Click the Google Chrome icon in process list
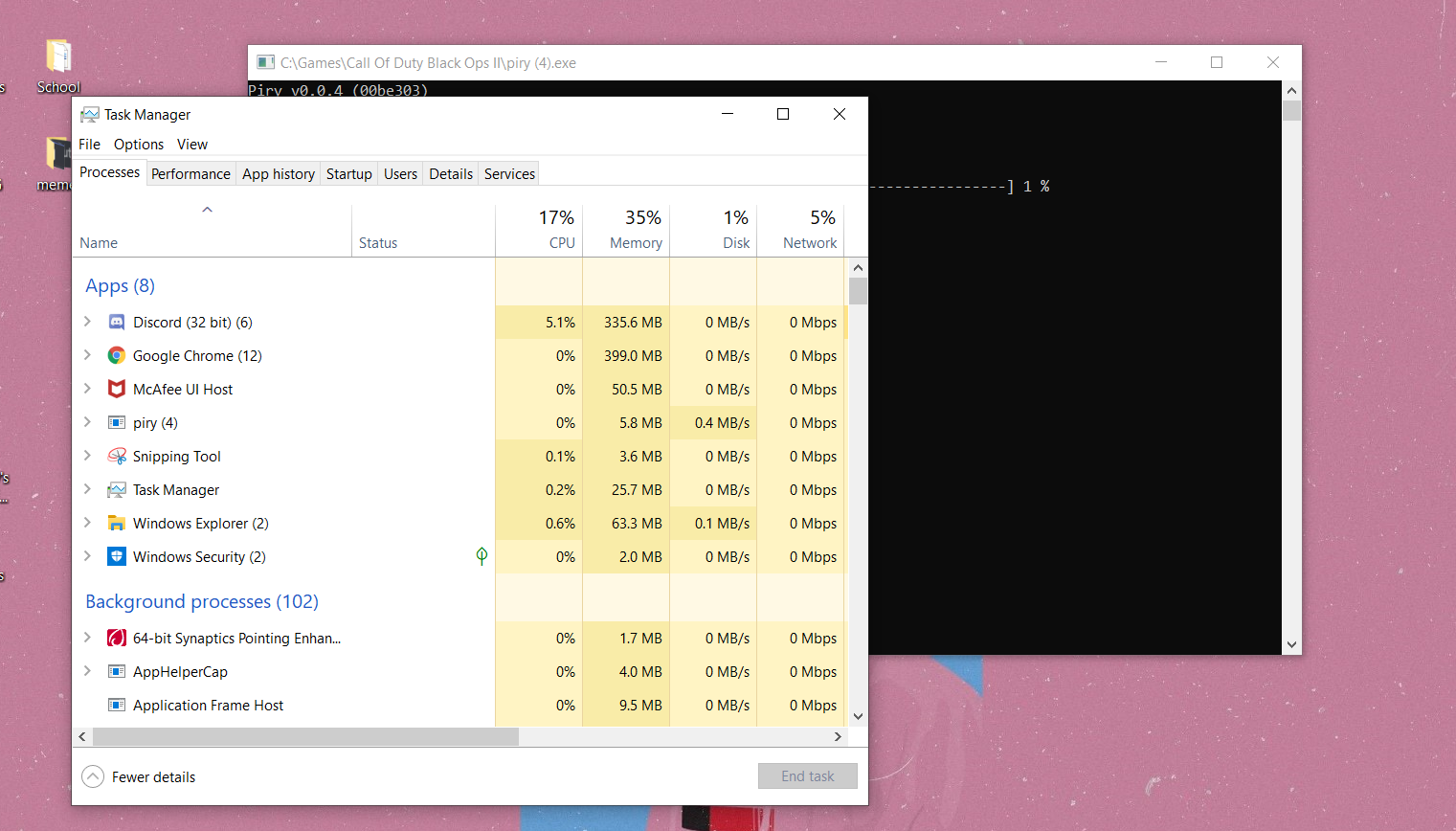1456x831 pixels. point(117,356)
